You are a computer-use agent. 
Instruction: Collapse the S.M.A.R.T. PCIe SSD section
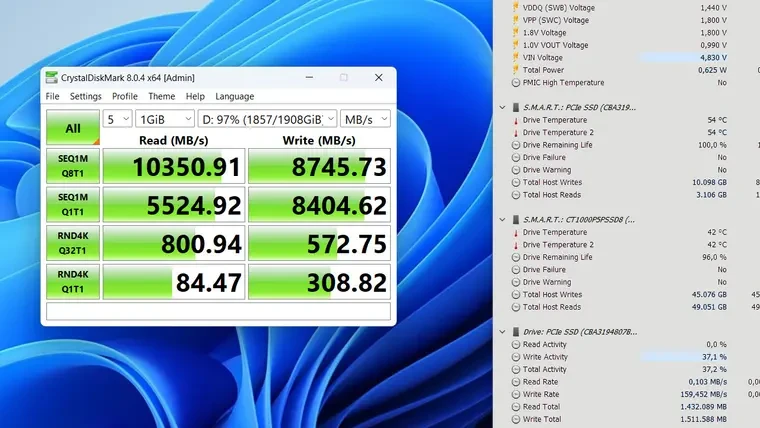502,108
